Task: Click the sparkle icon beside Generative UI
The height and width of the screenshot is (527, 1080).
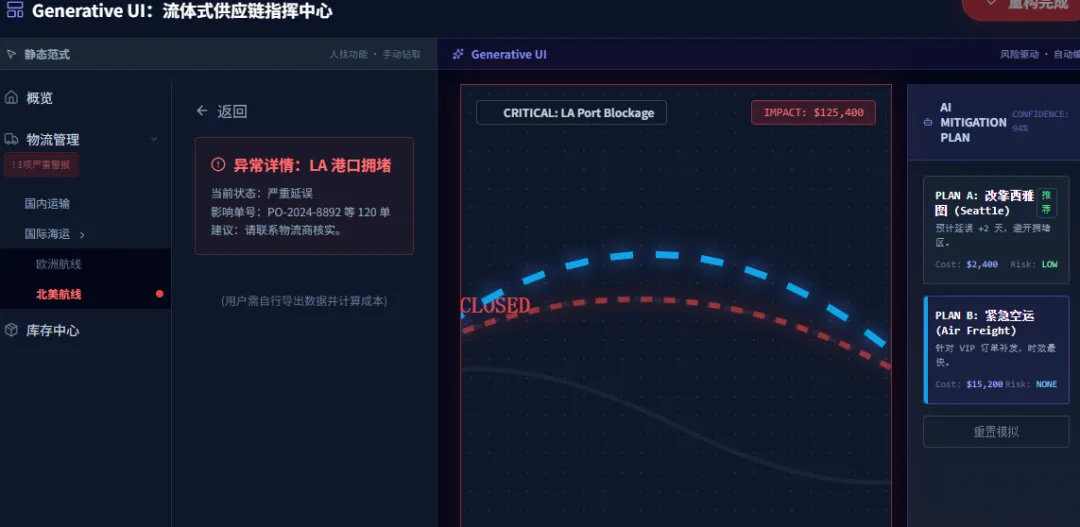Action: click(x=458, y=54)
